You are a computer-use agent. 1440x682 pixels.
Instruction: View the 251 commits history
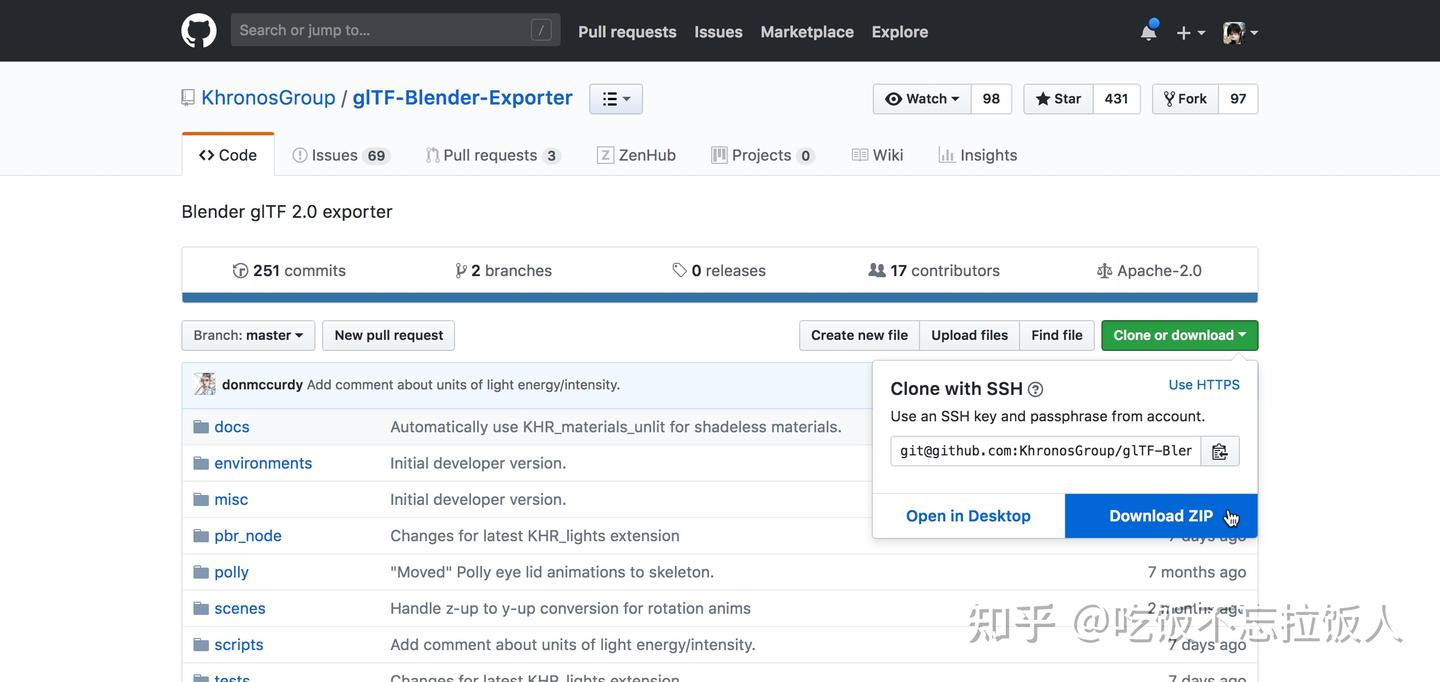pos(289,270)
